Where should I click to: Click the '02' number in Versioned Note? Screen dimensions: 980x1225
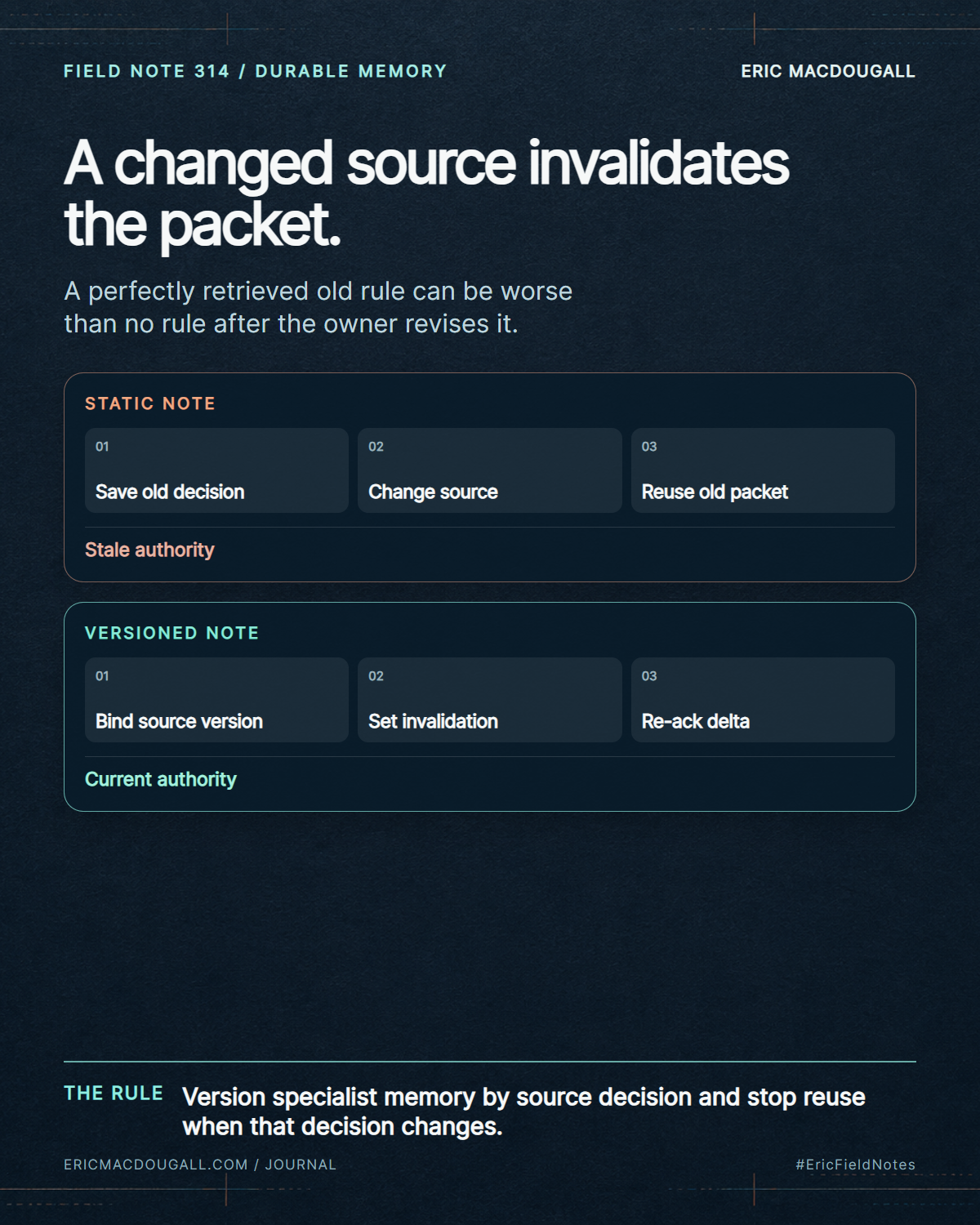pos(376,676)
